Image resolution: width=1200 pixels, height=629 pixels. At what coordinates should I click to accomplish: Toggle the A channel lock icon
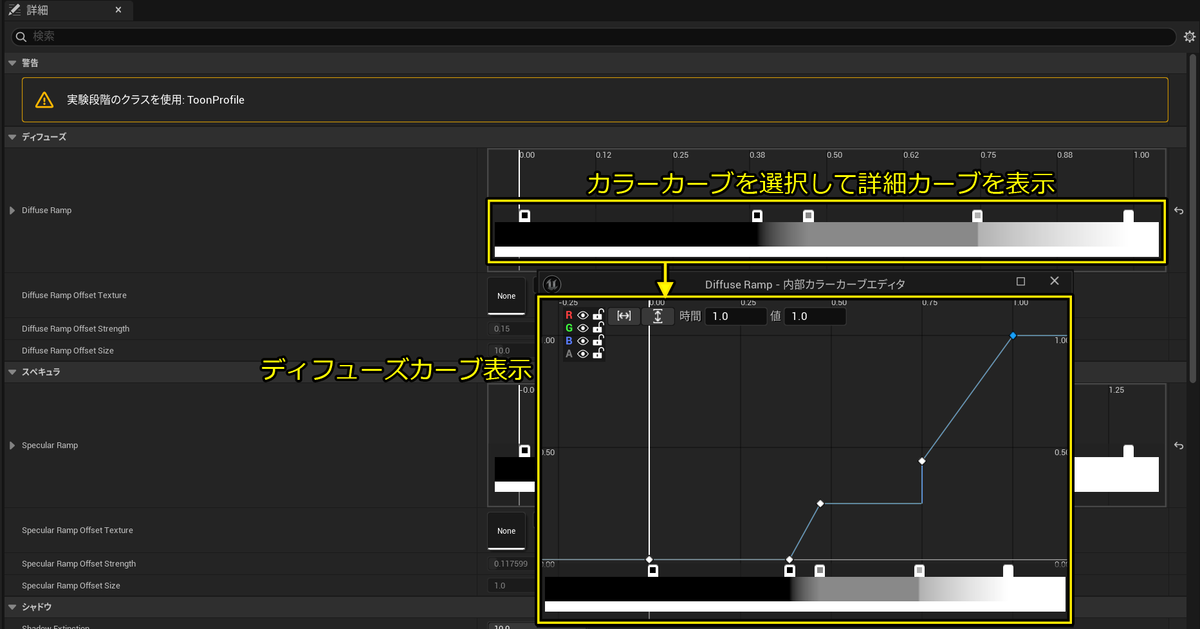click(x=598, y=353)
